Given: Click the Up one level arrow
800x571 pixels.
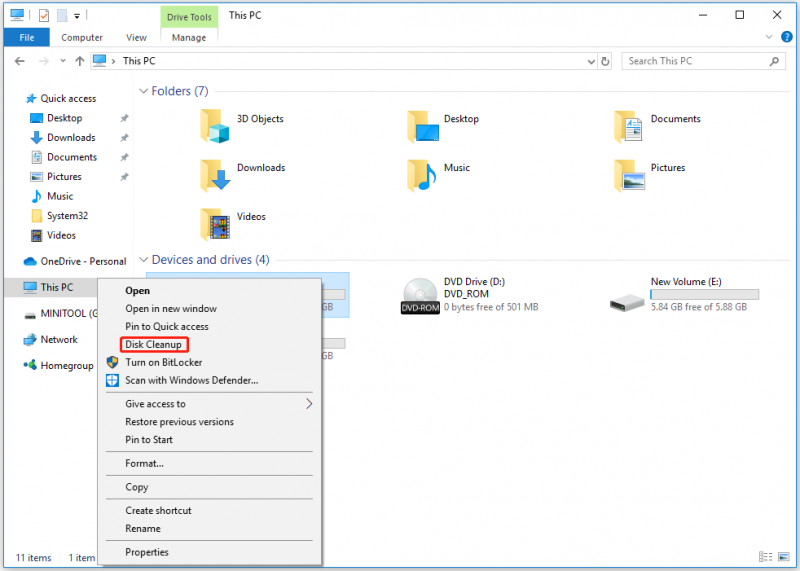Looking at the screenshot, I should click(x=80, y=61).
